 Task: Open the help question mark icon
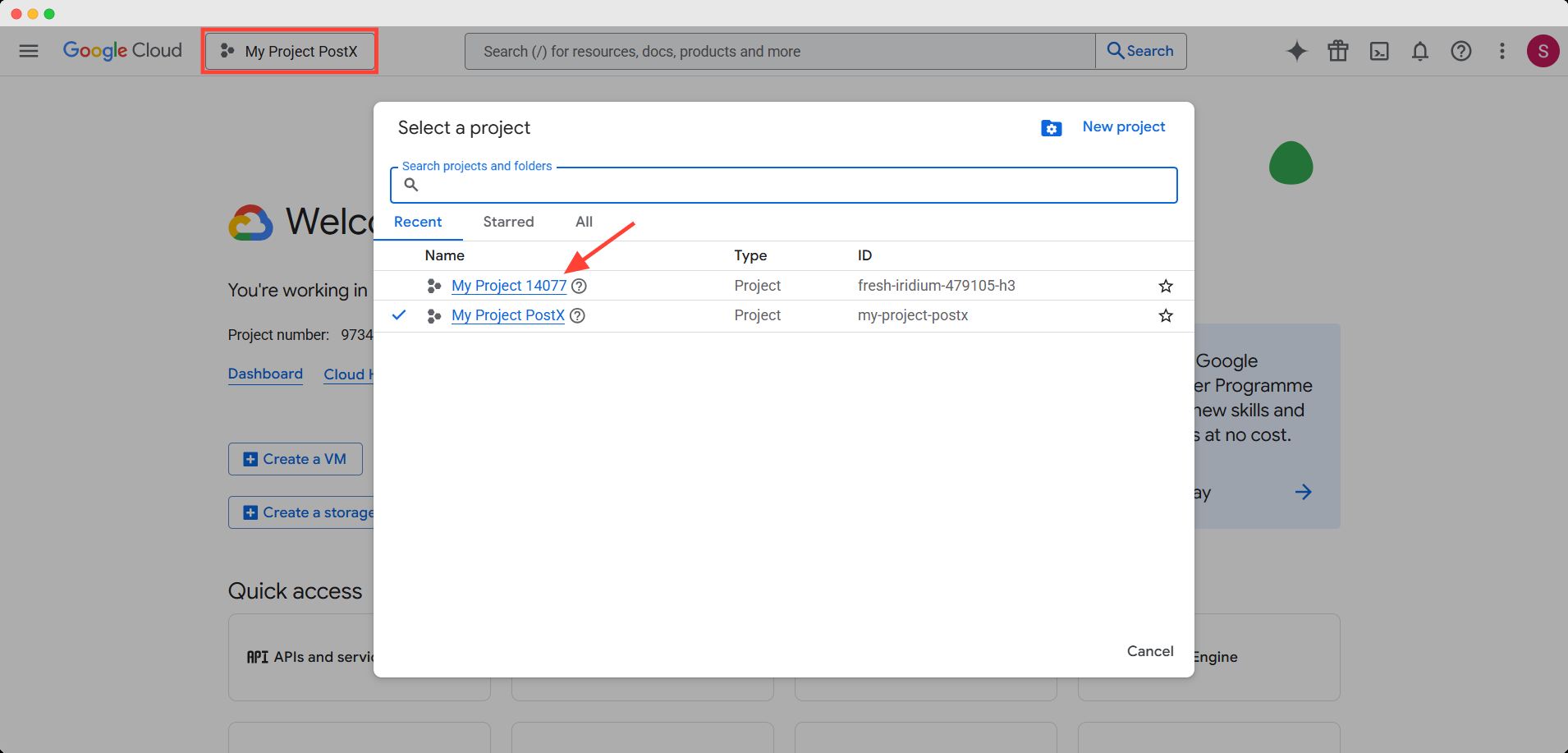[1461, 50]
